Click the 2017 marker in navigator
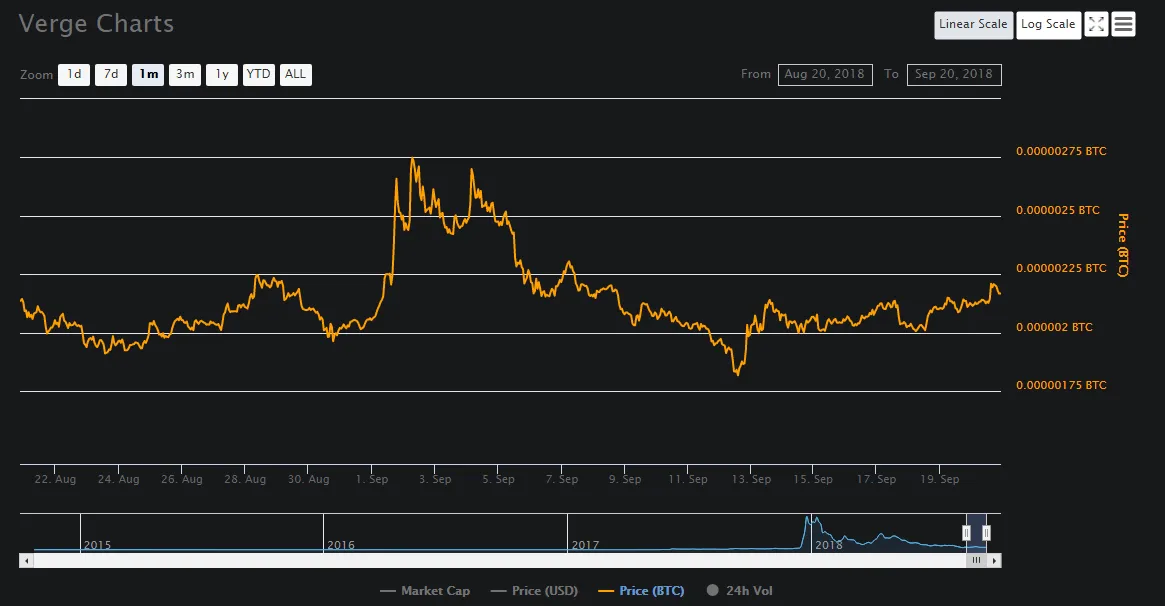The width and height of the screenshot is (1165, 606). (585, 545)
